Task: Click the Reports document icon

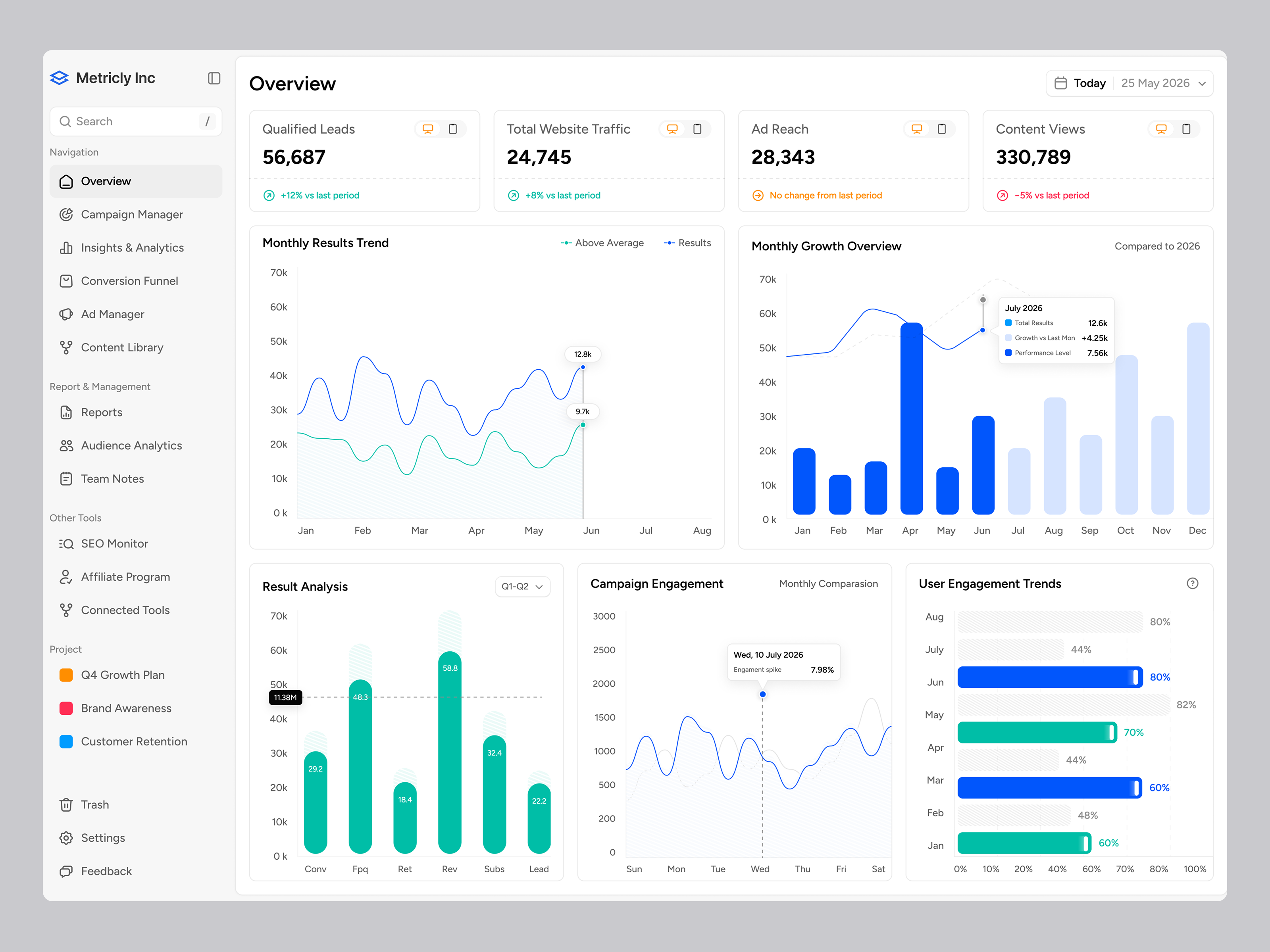Action: 67,413
